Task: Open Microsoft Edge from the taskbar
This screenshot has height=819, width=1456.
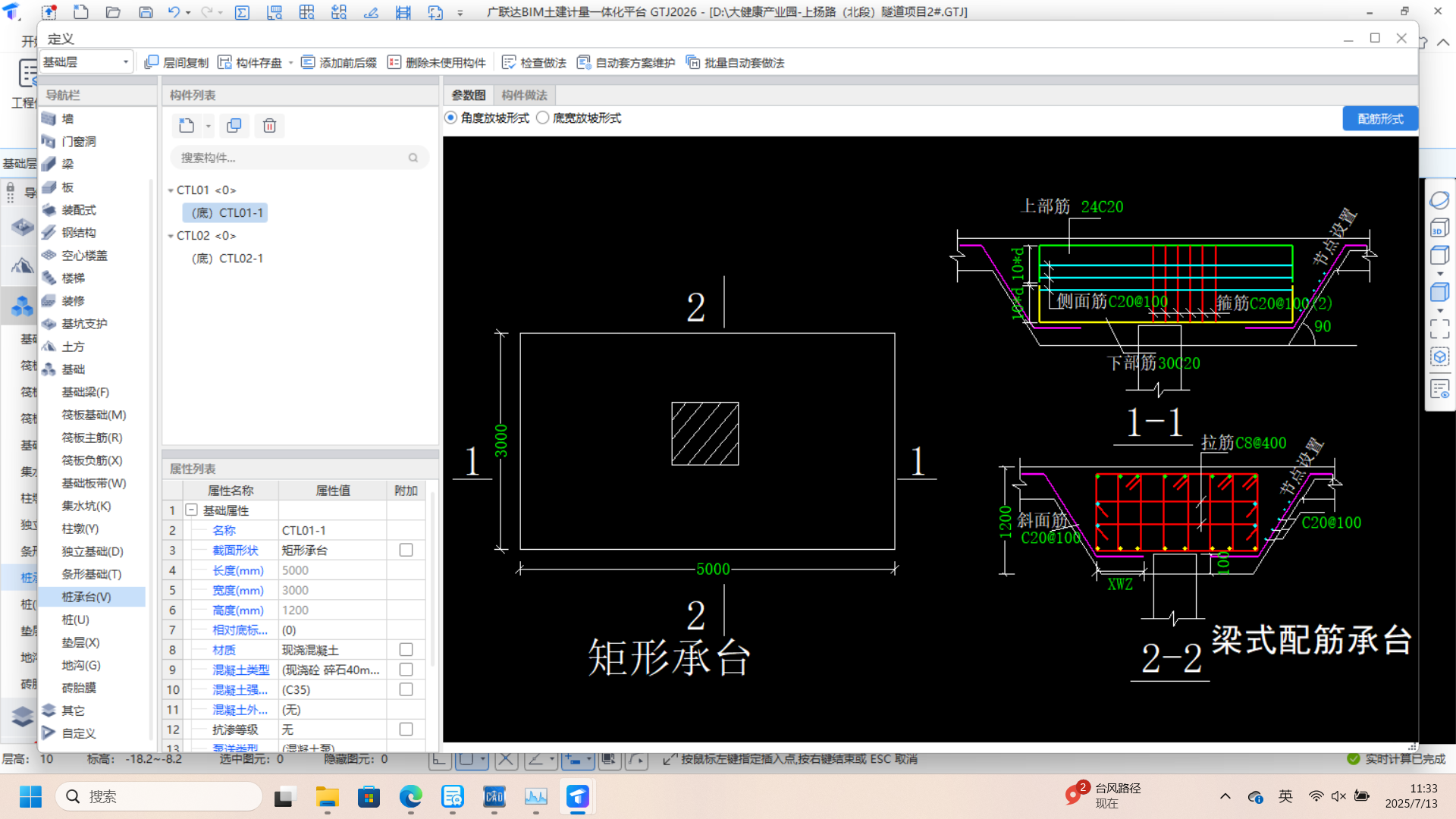Action: [410, 797]
